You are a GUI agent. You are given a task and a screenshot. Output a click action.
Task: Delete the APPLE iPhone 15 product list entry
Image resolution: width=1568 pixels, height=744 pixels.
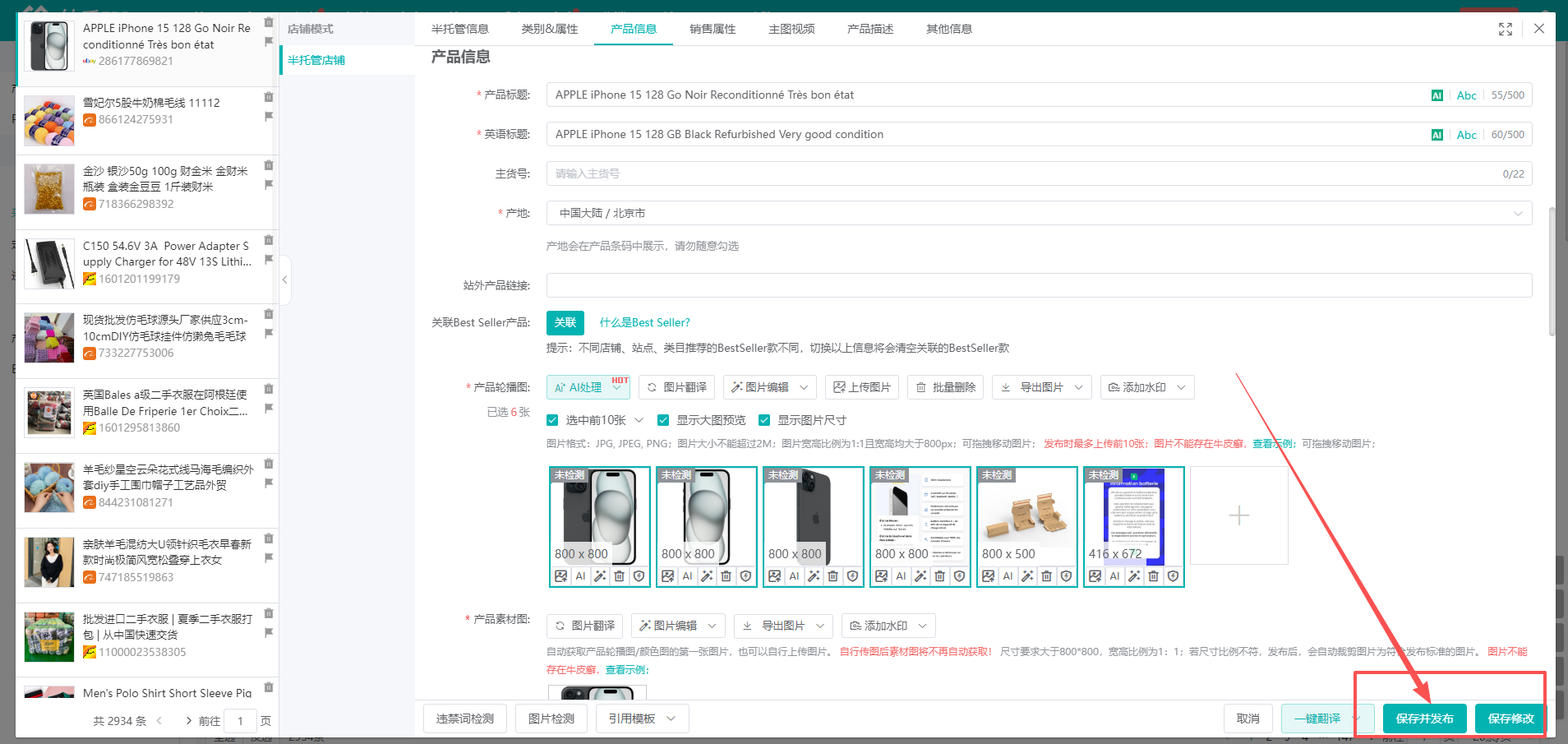pyautogui.click(x=269, y=22)
